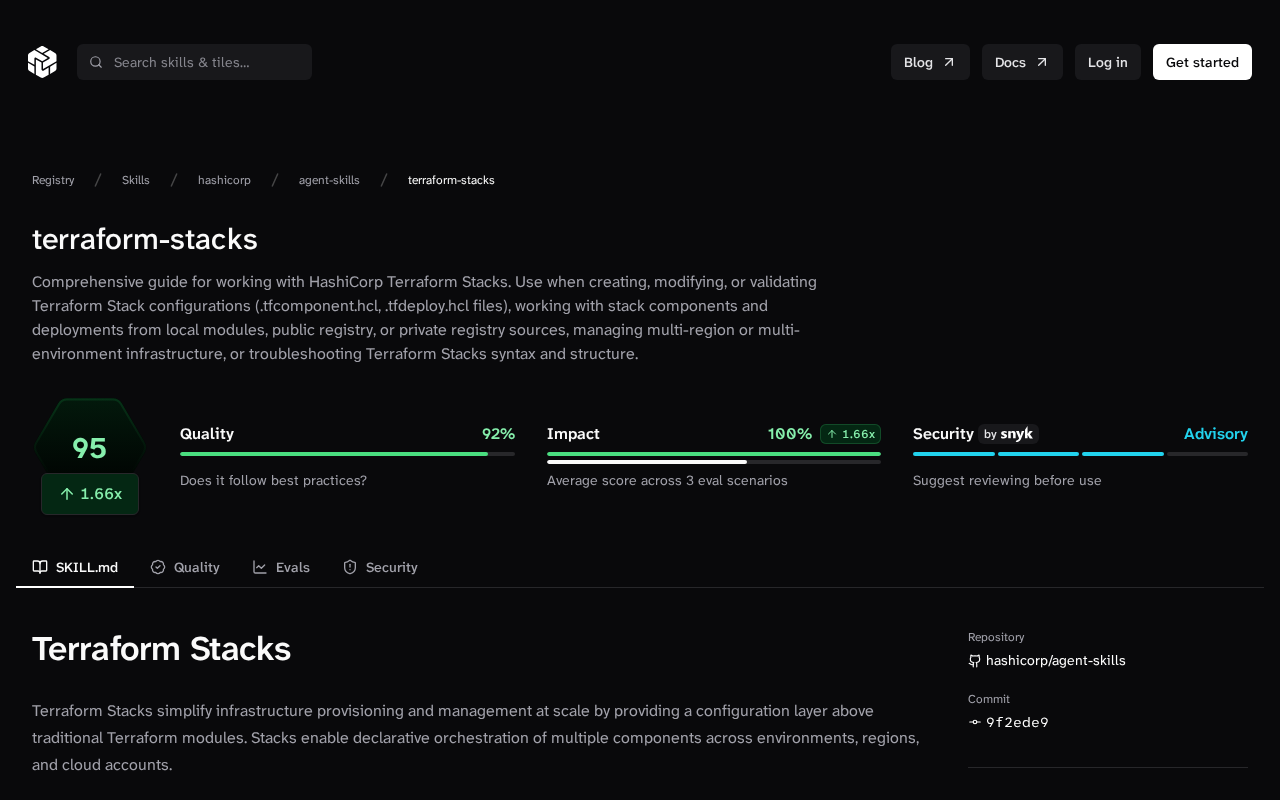Click the Tessl cube logo
The image size is (1280, 800).
point(42,62)
